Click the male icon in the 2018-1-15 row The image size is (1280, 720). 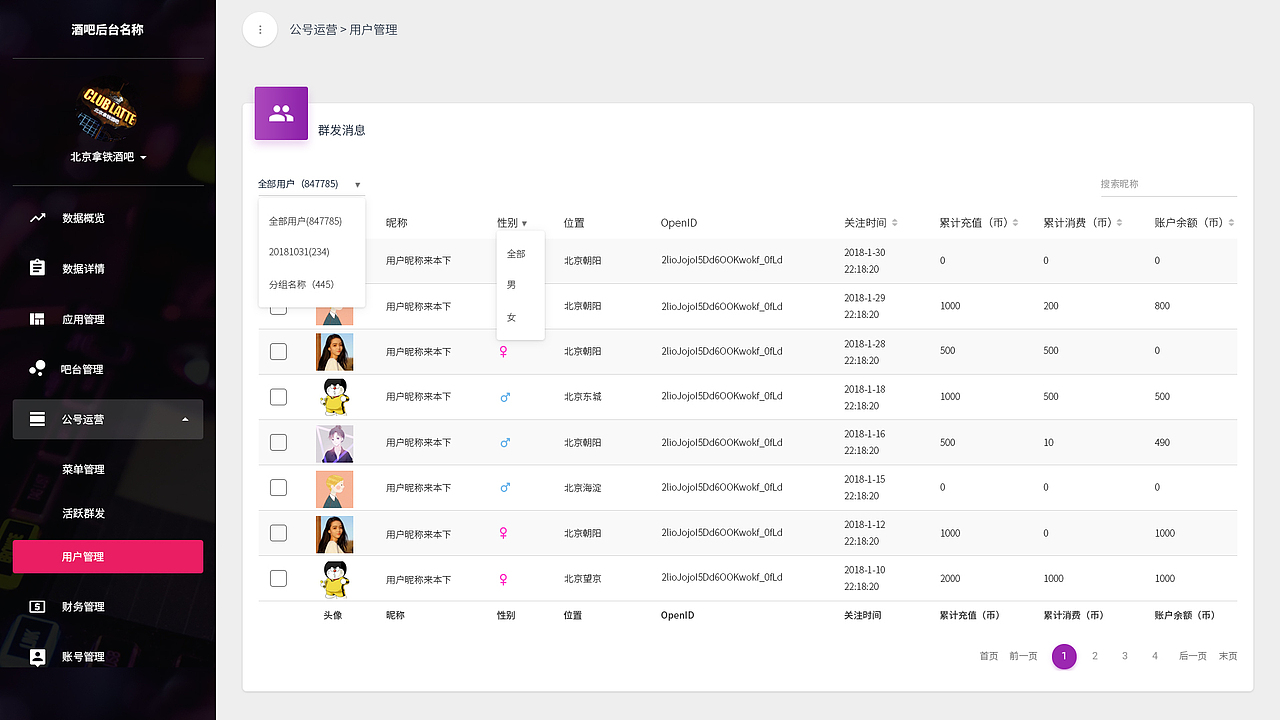click(505, 488)
